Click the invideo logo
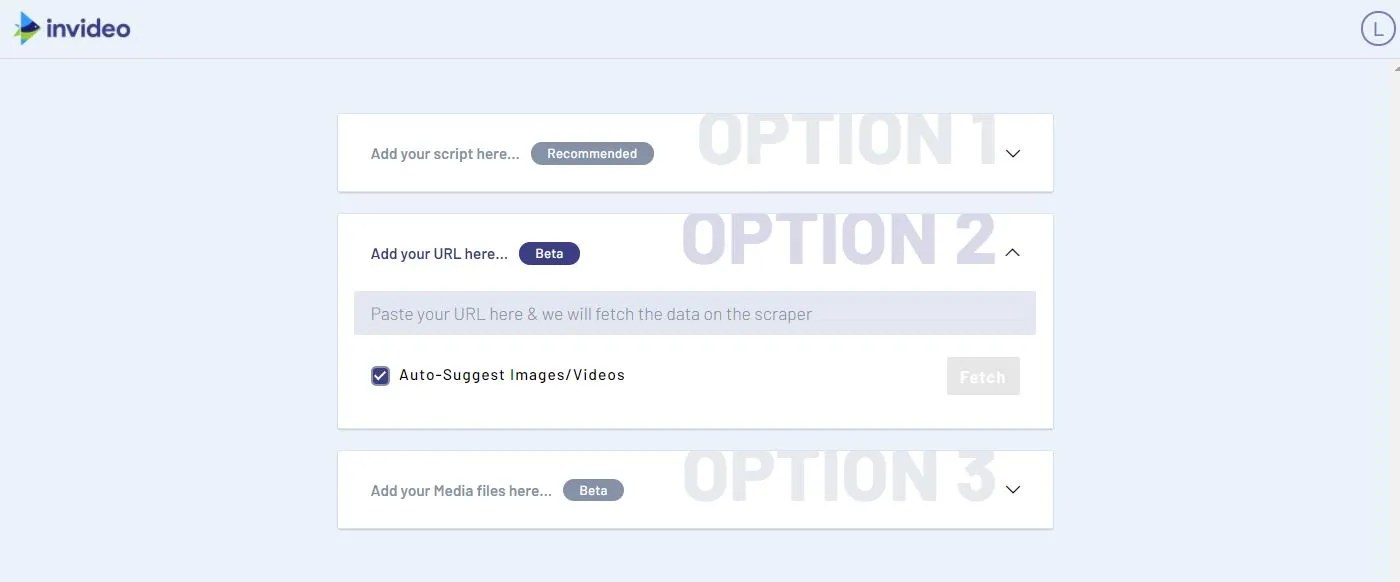The image size is (1400, 582). [70, 28]
